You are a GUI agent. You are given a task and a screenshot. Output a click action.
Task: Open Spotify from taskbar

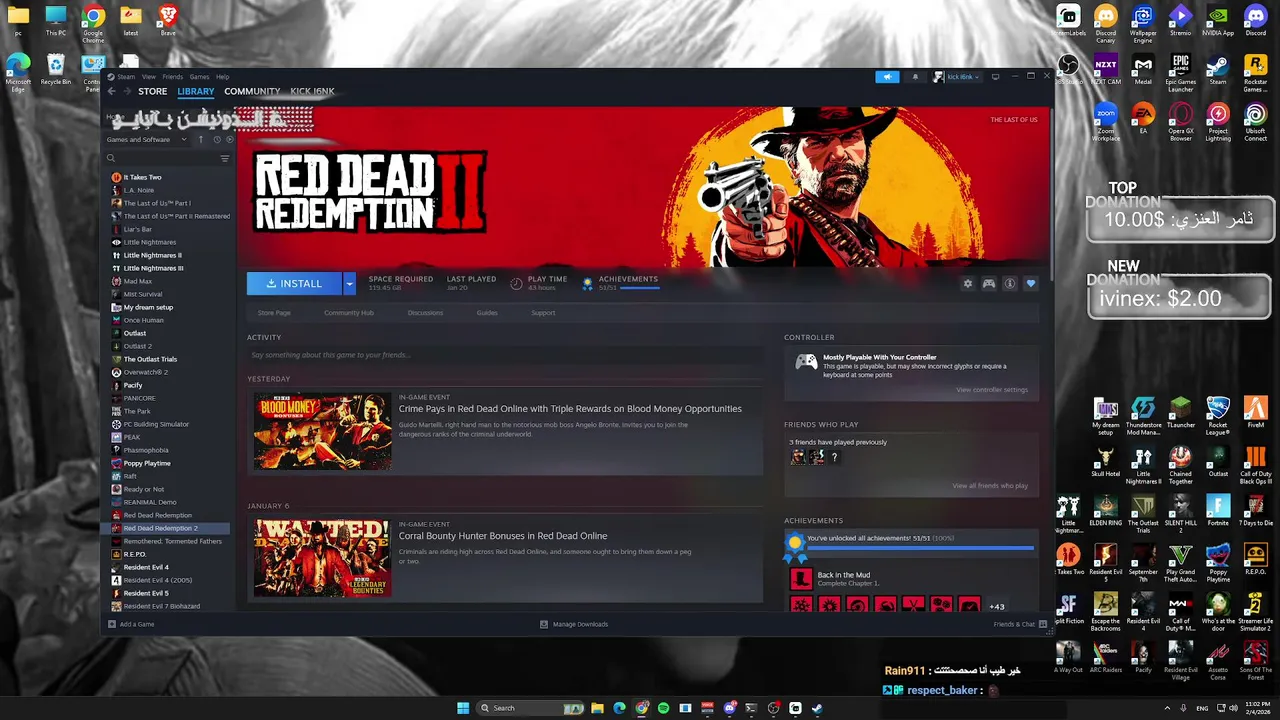[663, 708]
